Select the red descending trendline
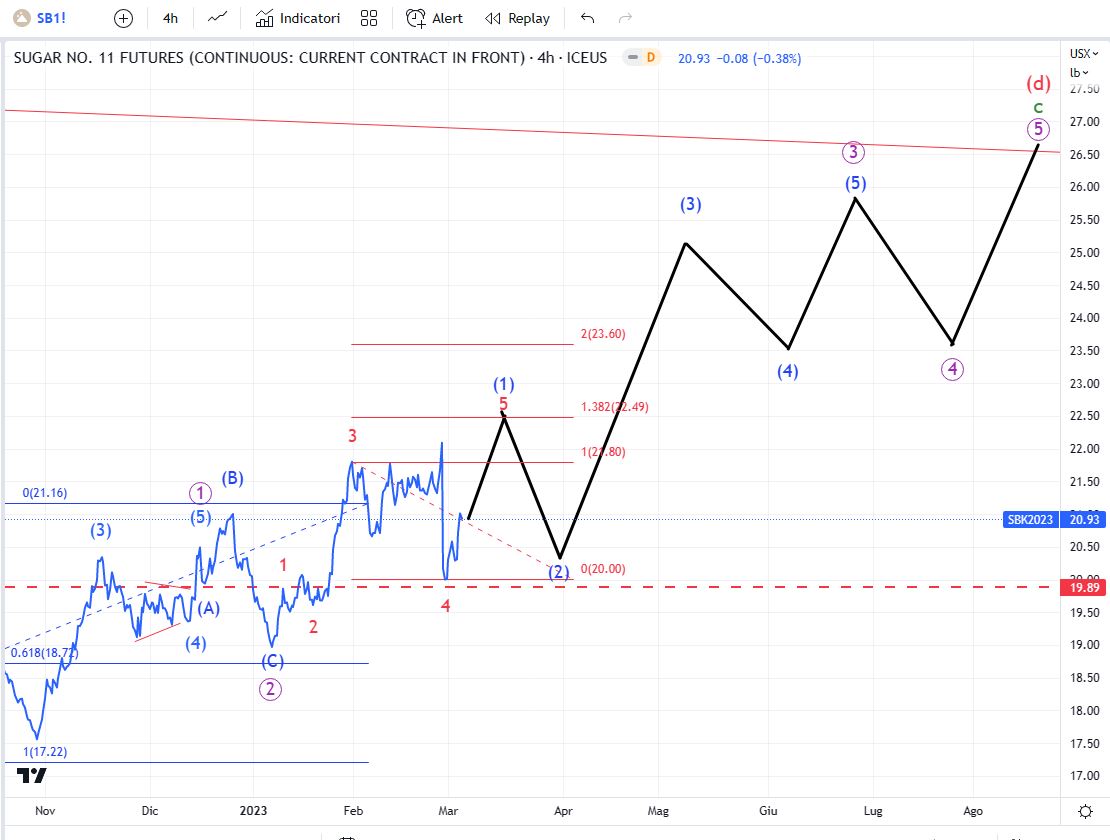 531,131
